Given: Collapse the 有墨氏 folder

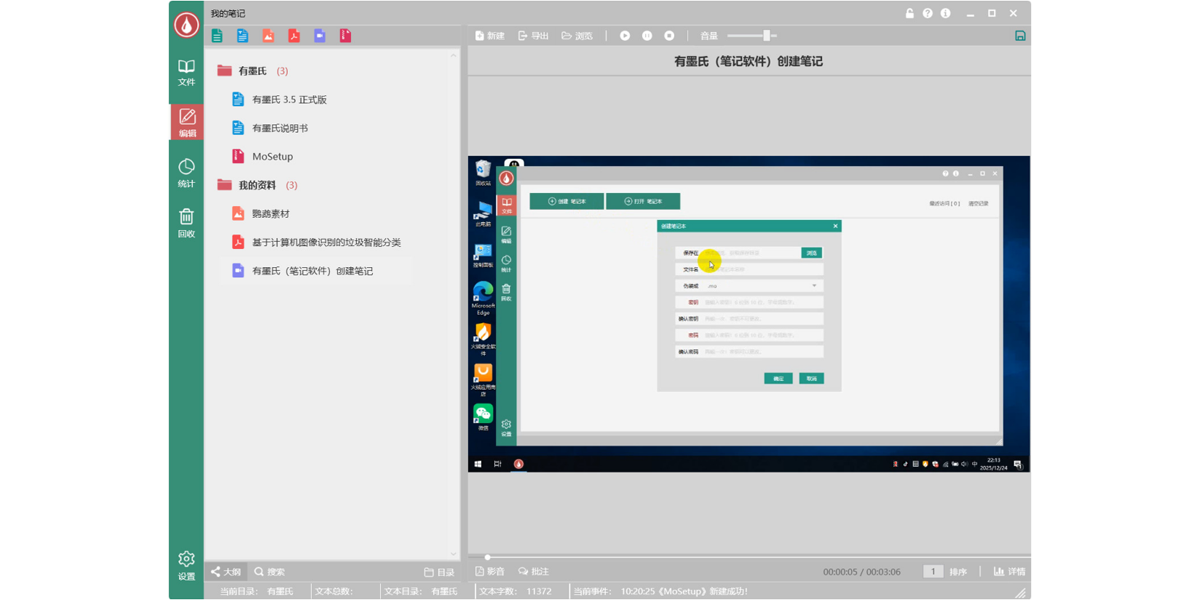Looking at the screenshot, I should tap(225, 71).
